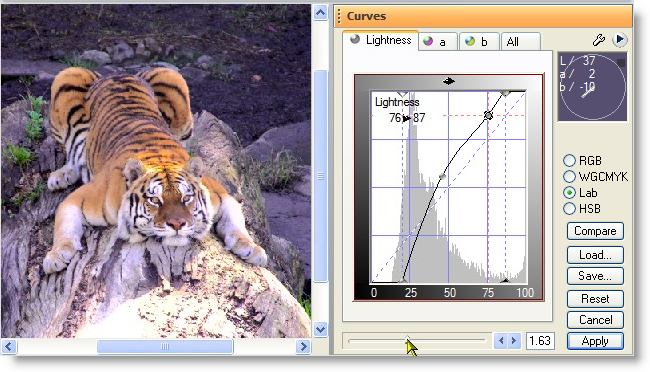
Task: Click the Apply button
Action: pyautogui.click(x=595, y=341)
